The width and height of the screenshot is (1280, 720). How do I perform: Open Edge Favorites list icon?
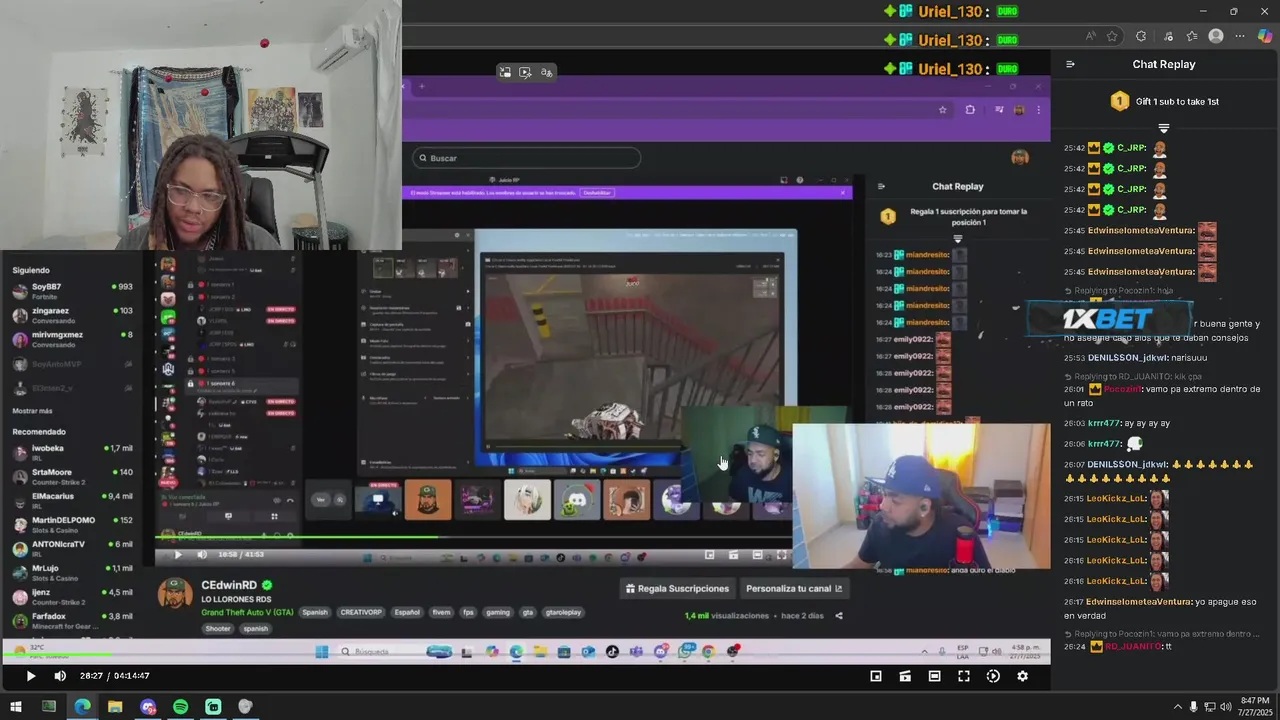(1191, 36)
